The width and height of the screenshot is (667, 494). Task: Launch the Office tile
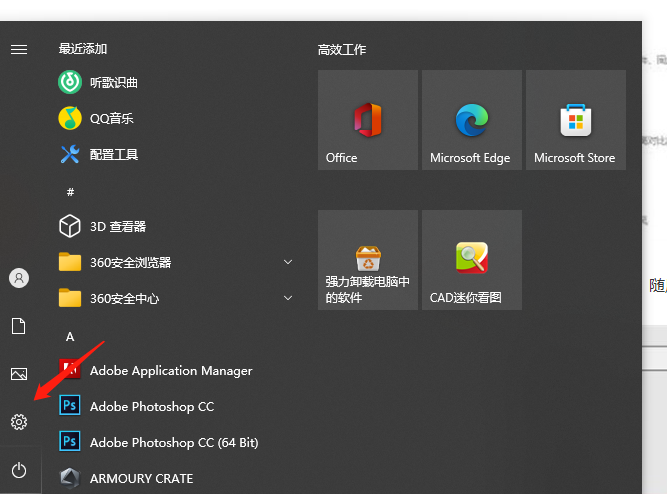pos(368,120)
